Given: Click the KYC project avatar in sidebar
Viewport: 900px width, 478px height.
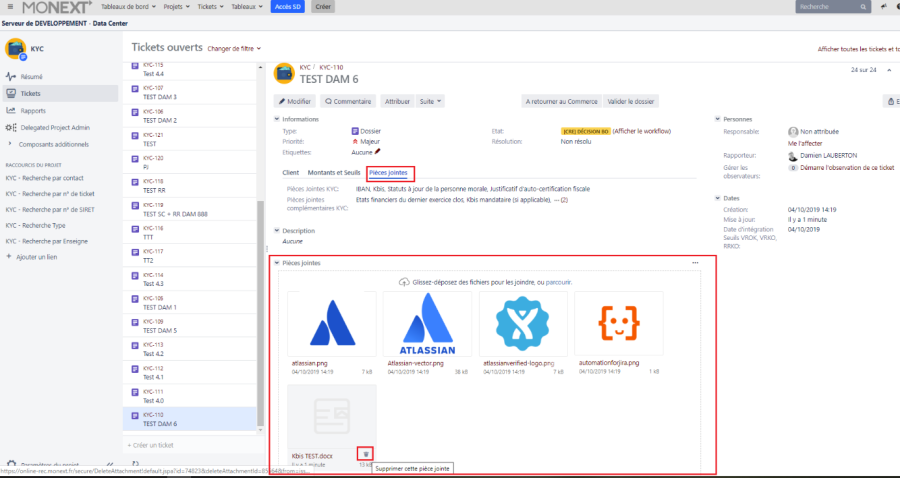Looking at the screenshot, I should click(x=16, y=48).
